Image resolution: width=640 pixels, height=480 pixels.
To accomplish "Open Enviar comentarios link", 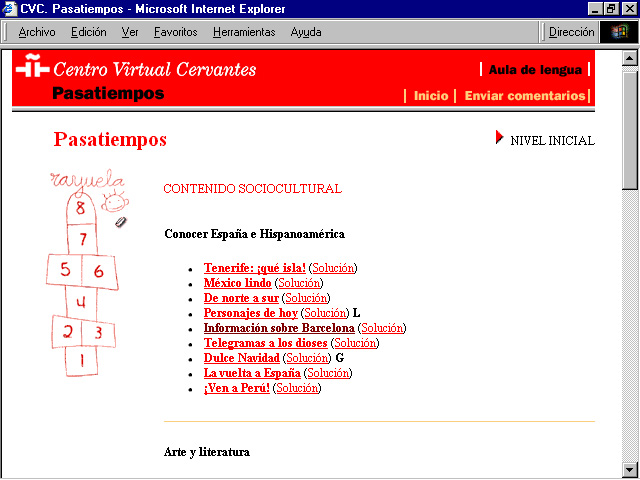I will 525,96.
